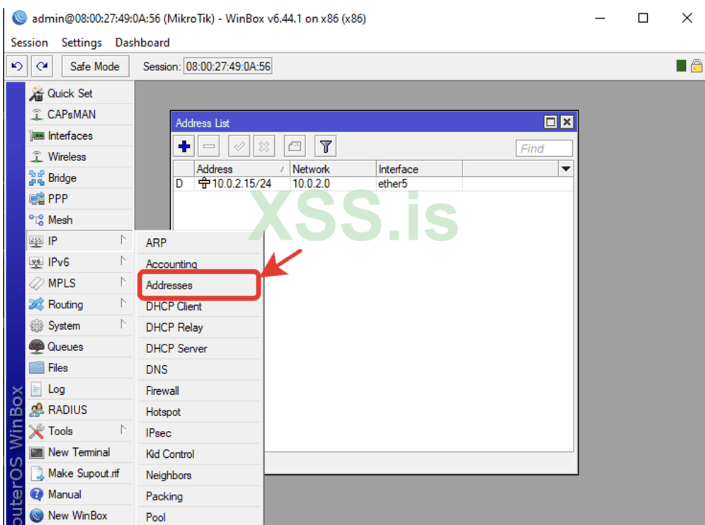This screenshot has height=525, width=705.
Task: Open Bridge in sidebar
Action: point(80,178)
